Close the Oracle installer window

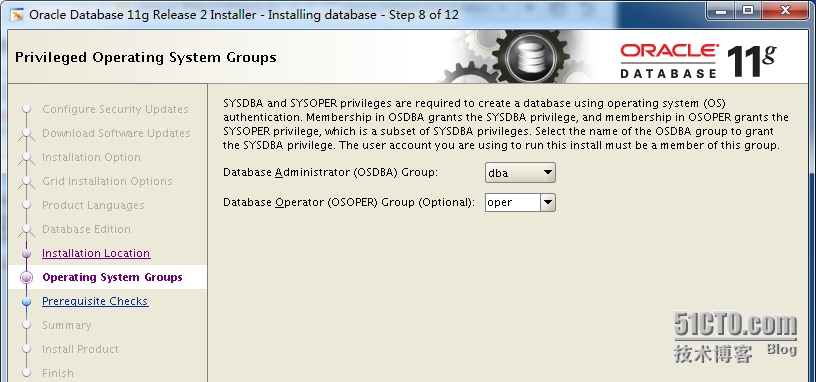pyautogui.click(x=785, y=10)
